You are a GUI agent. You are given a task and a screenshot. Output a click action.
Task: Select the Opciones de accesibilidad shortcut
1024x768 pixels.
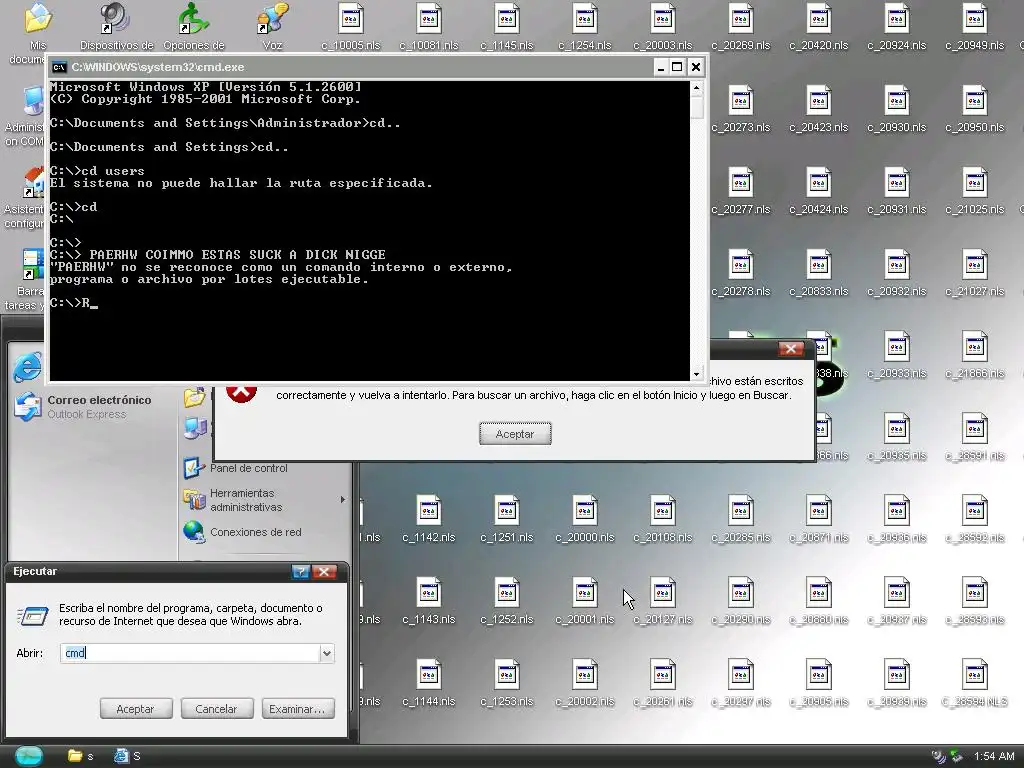click(x=194, y=28)
